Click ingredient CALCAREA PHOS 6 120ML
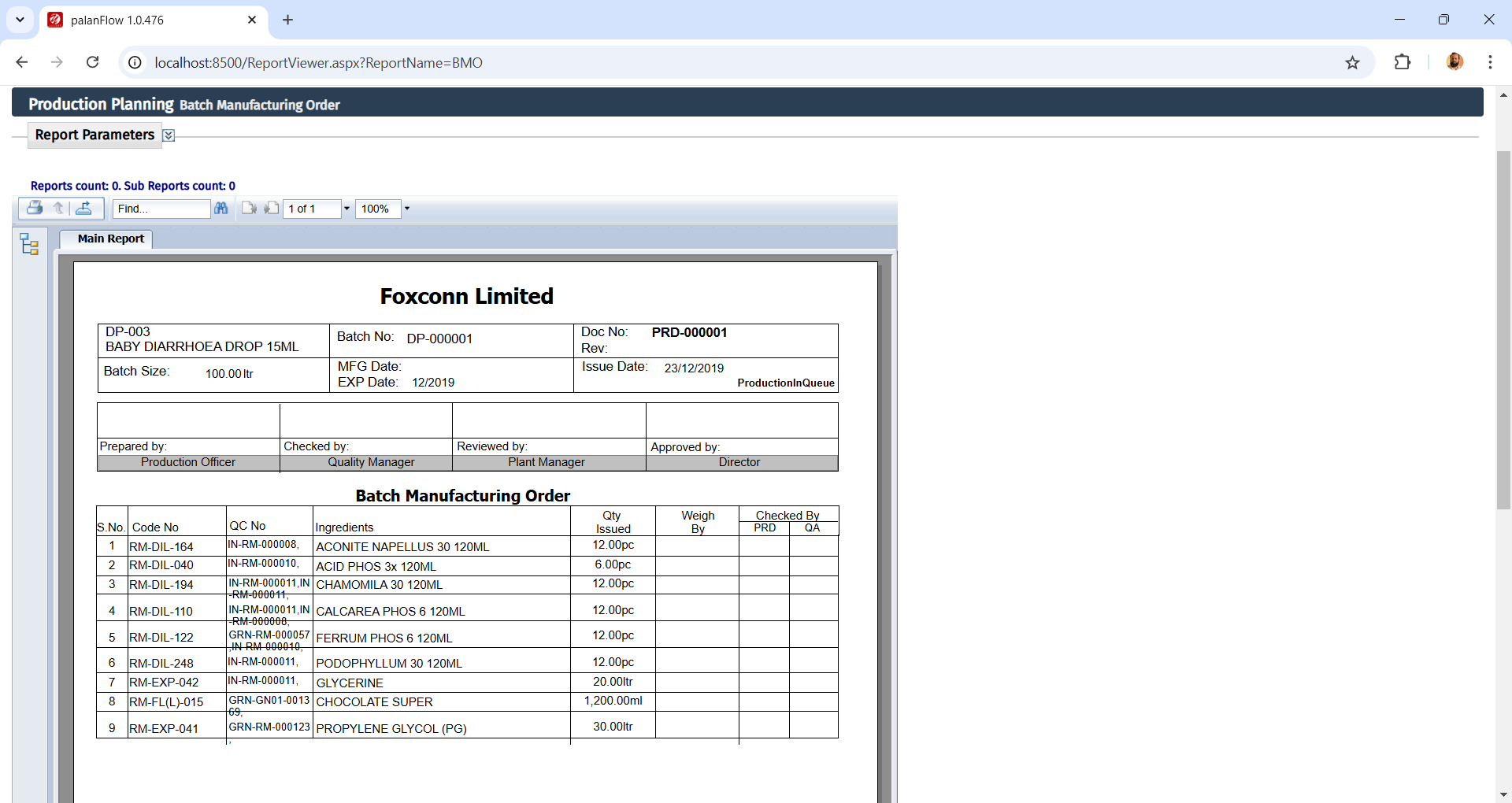Screen dimensions: 1512x803 (391, 611)
